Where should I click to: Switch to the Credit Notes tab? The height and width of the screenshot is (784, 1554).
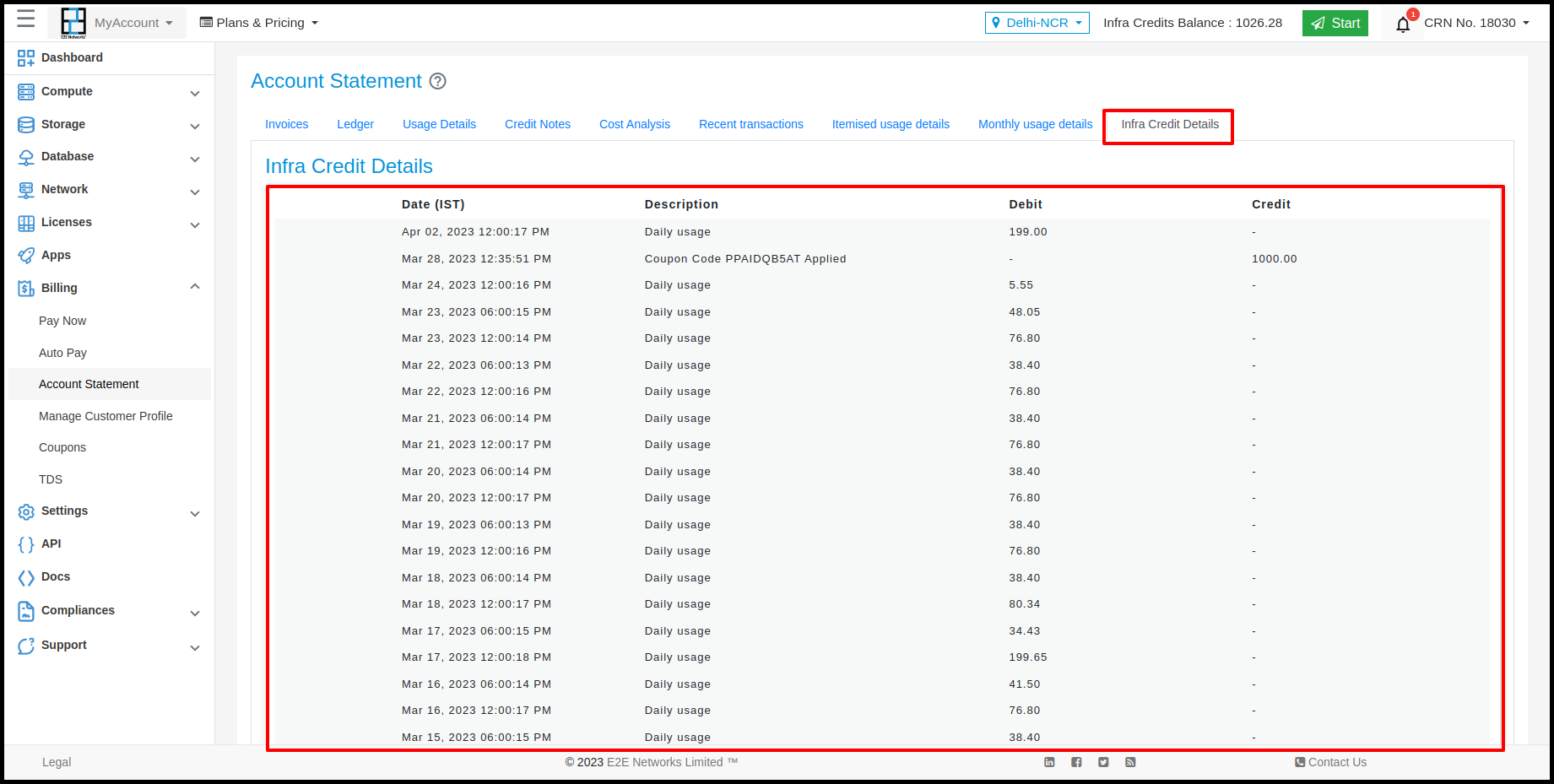coord(538,124)
